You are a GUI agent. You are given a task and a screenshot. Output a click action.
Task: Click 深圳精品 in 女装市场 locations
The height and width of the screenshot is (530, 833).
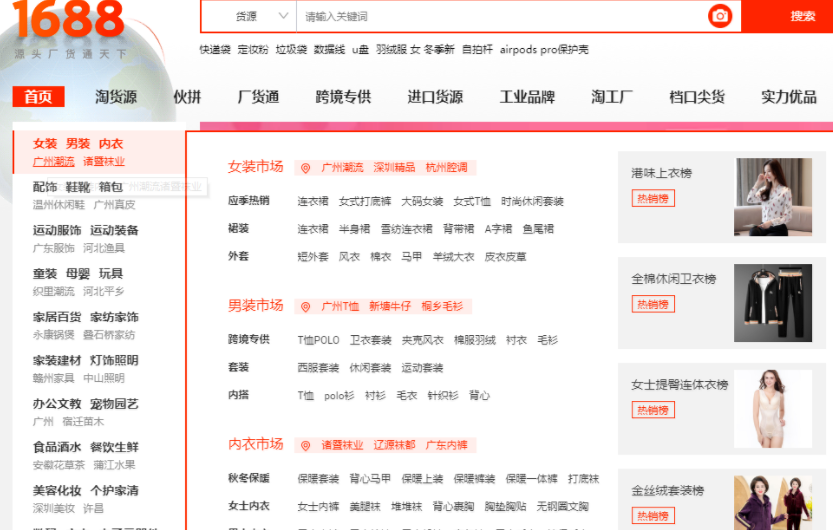394,168
